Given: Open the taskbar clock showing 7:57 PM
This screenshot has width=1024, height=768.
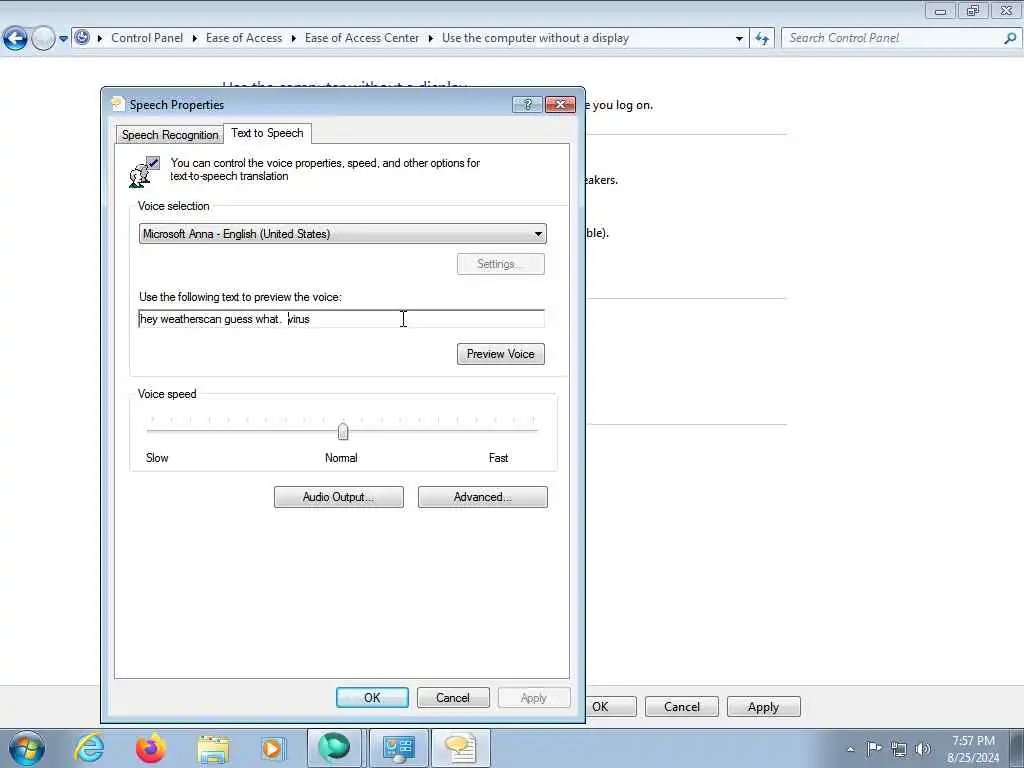Looking at the screenshot, I should coord(973,749).
